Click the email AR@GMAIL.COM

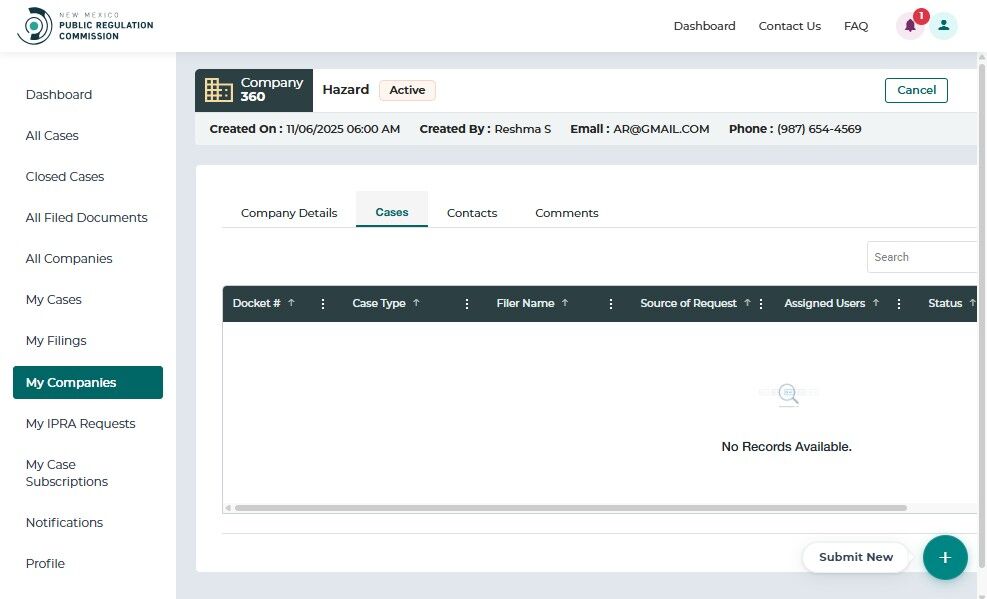(x=661, y=129)
